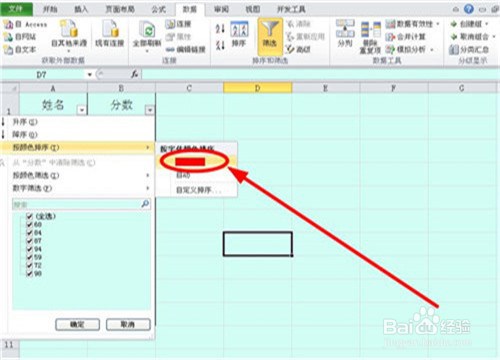Click the 确定 OK button
Viewport: 500px width, 360px height.
coord(77,324)
